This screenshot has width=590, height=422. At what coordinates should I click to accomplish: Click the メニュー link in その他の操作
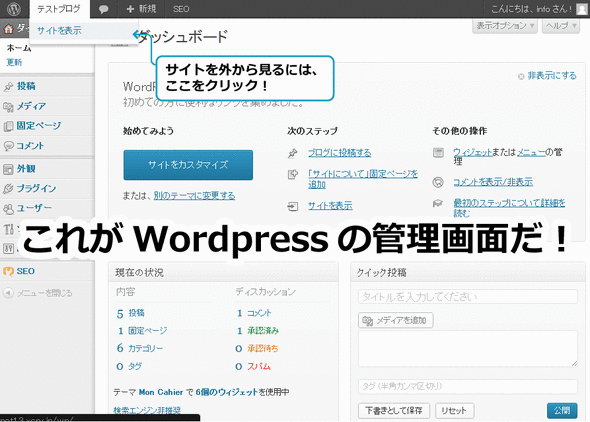[x=531, y=152]
